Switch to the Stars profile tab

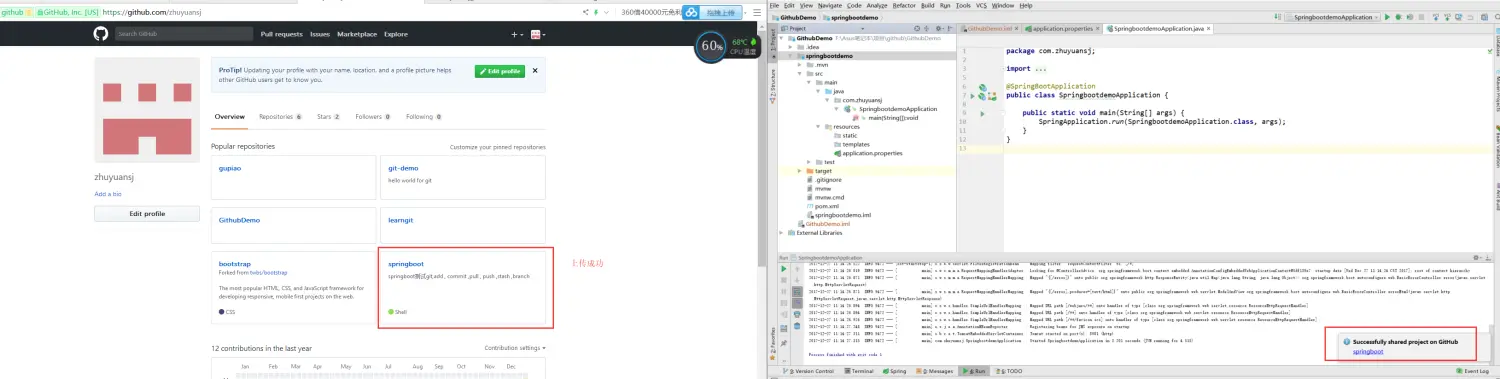pos(328,117)
